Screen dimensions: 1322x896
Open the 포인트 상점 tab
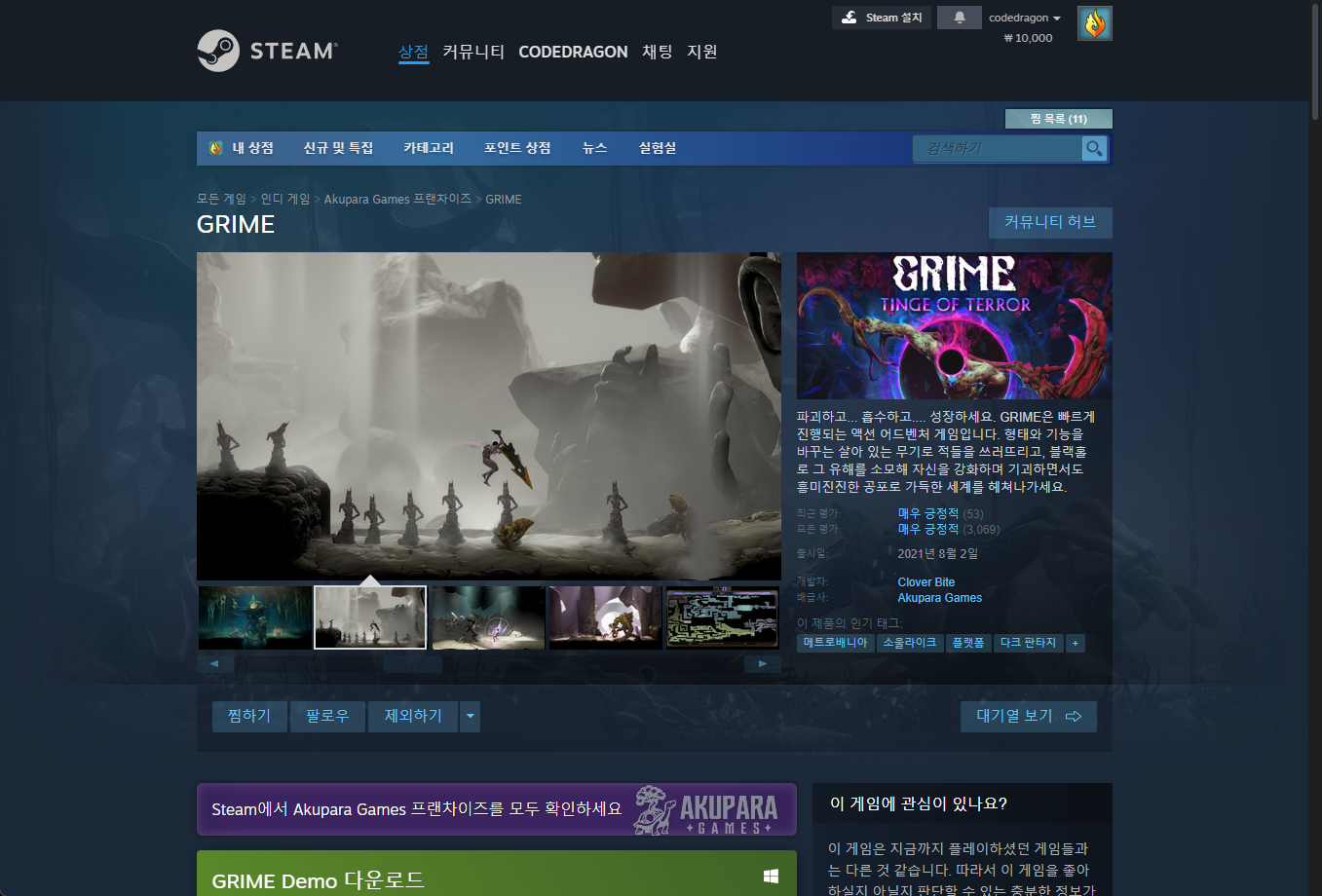[517, 148]
